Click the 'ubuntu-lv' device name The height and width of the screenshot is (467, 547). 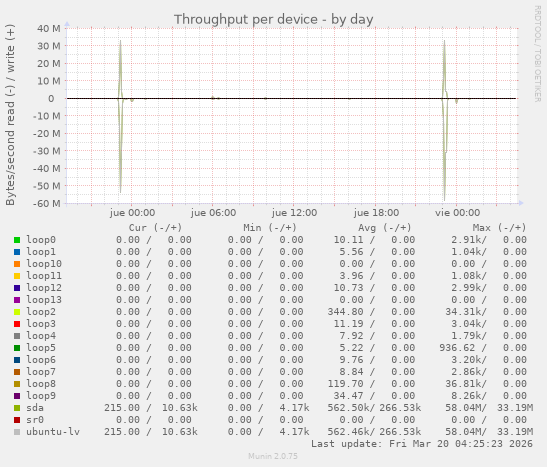pyautogui.click(x=53, y=432)
